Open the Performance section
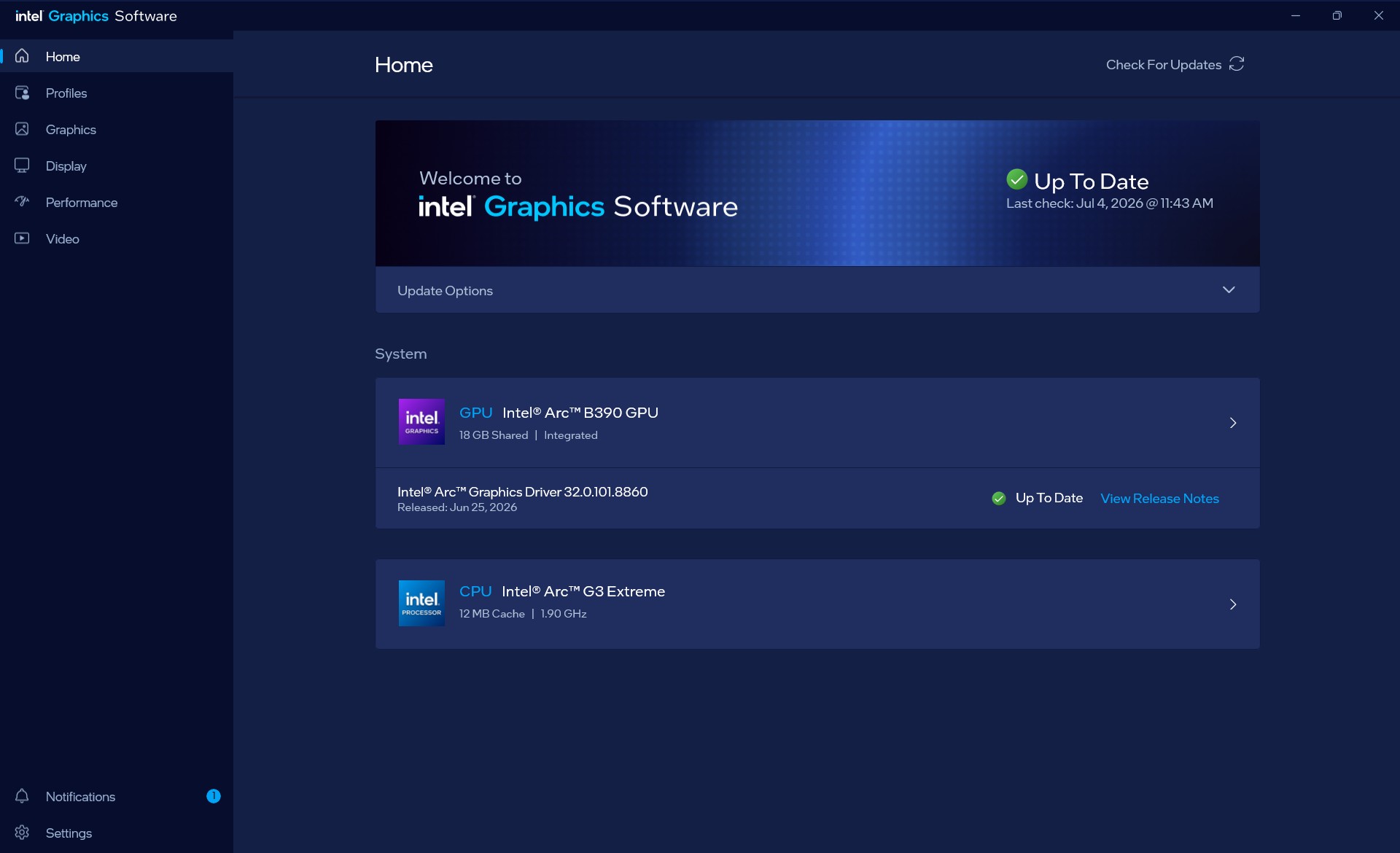 pos(117,202)
